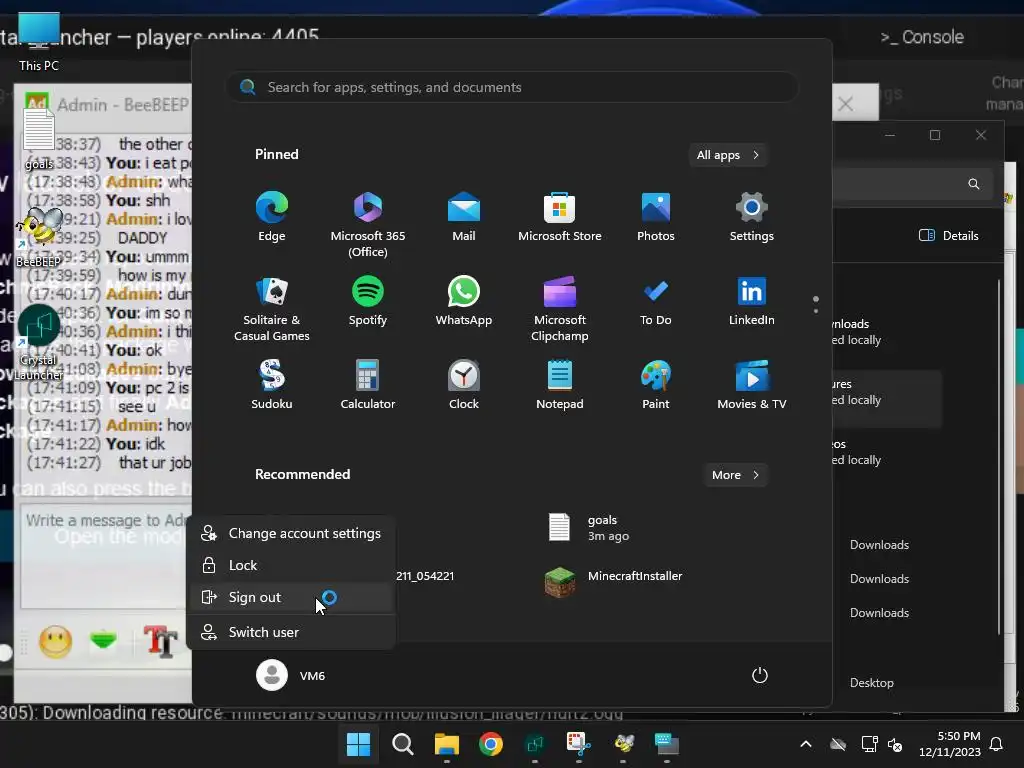Launch Microsoft 365 (Office) app

coord(368,224)
